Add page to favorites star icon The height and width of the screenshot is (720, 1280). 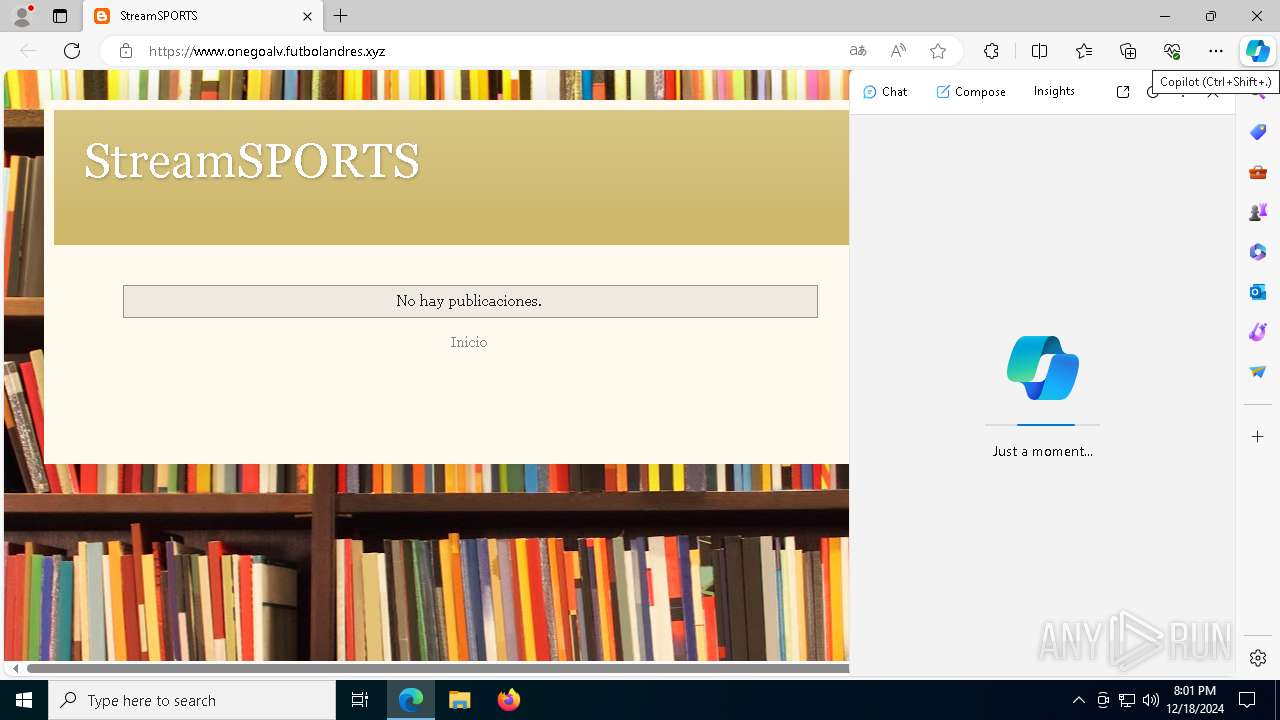(x=938, y=51)
